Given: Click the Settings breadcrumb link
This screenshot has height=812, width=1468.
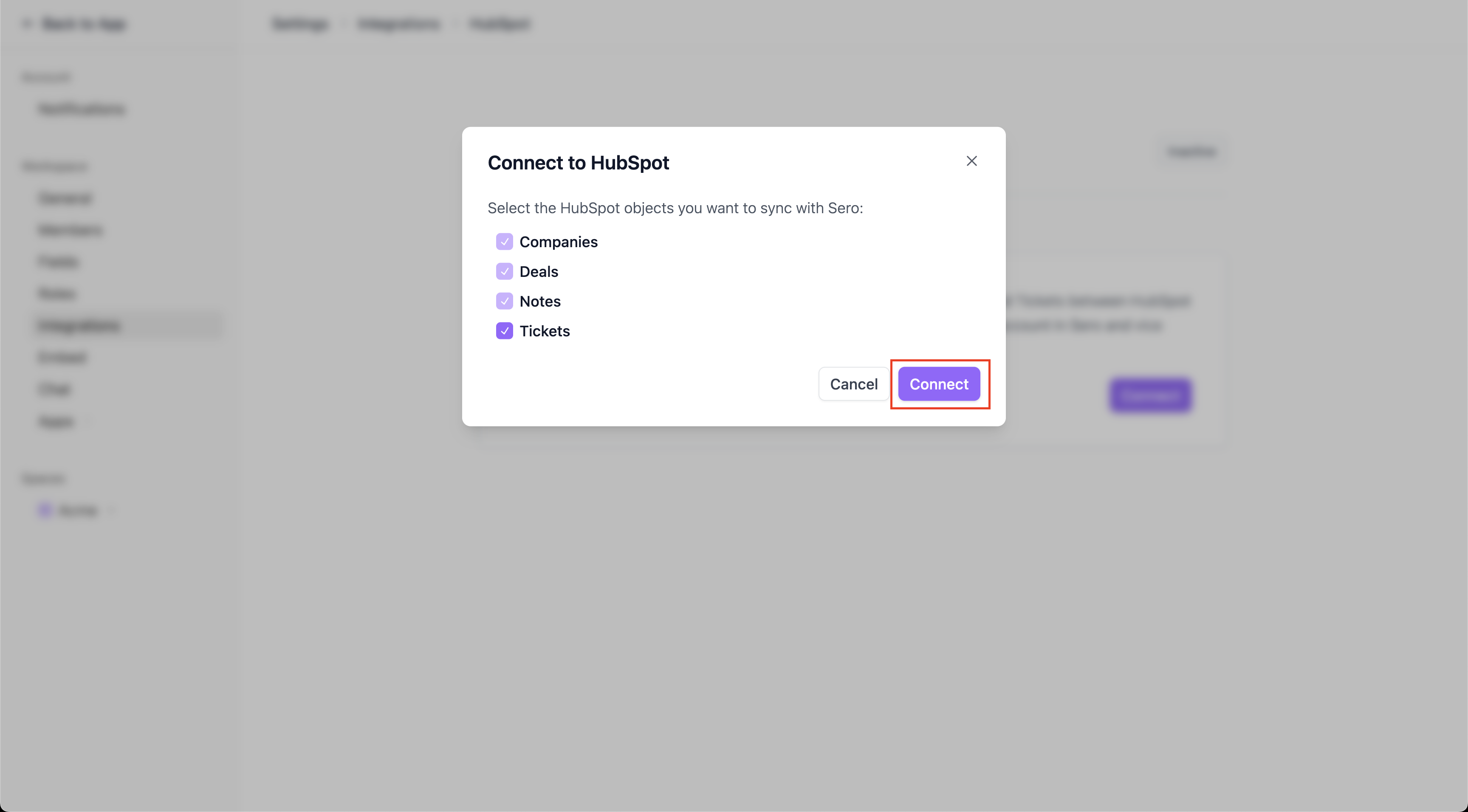Looking at the screenshot, I should (300, 24).
